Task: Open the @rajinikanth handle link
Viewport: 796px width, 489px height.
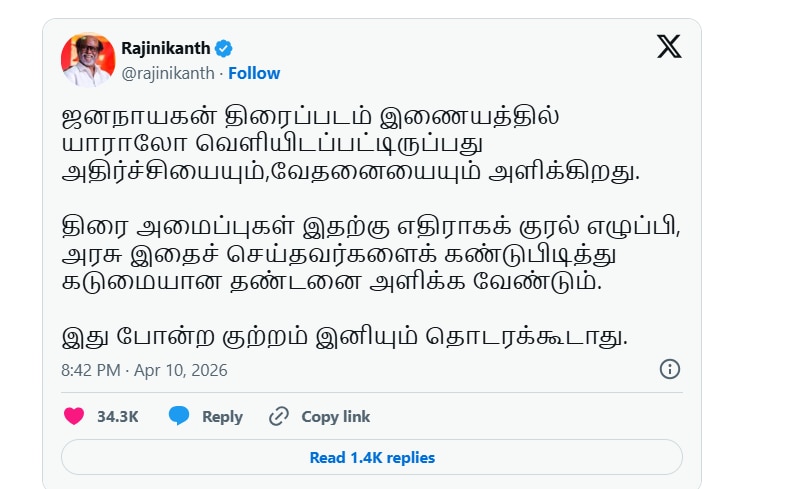Action: pos(168,73)
